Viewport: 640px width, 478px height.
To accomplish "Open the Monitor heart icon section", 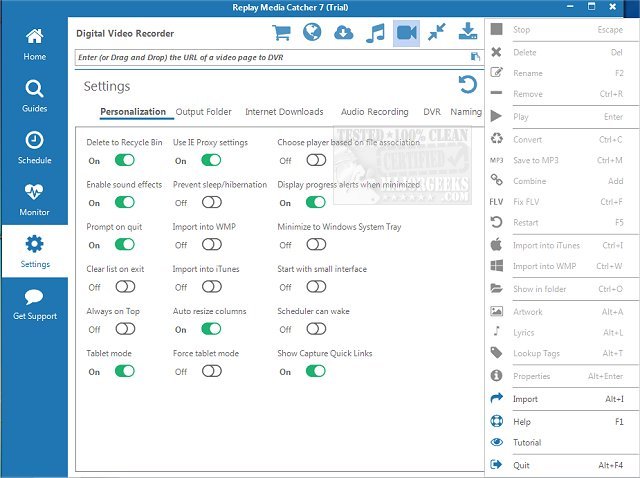I will 34,200.
